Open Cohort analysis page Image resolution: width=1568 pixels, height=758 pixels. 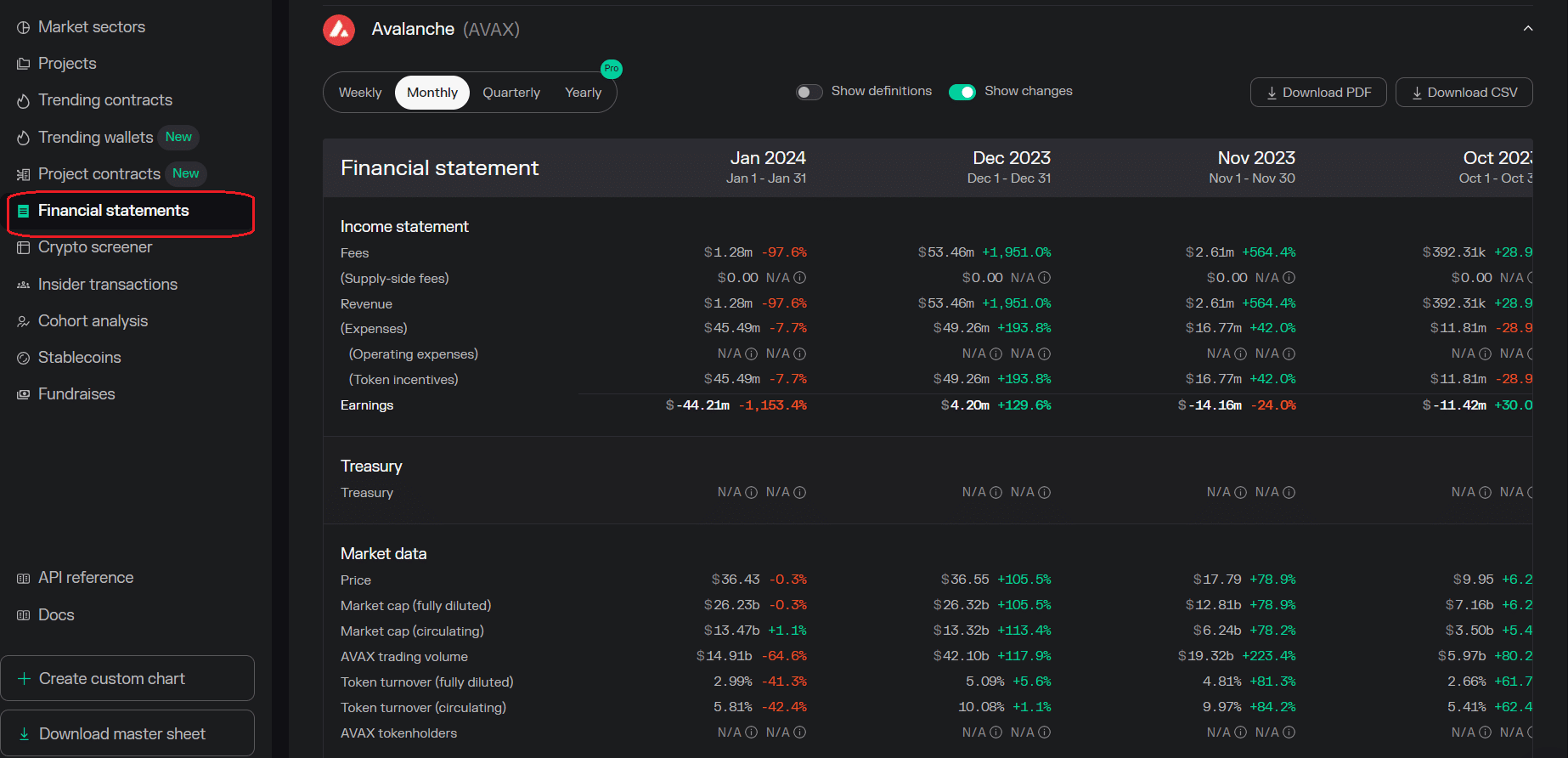tap(93, 321)
